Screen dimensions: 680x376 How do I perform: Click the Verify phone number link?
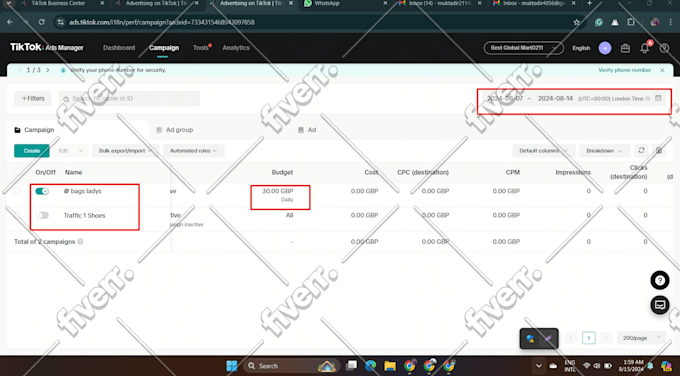tap(624, 70)
